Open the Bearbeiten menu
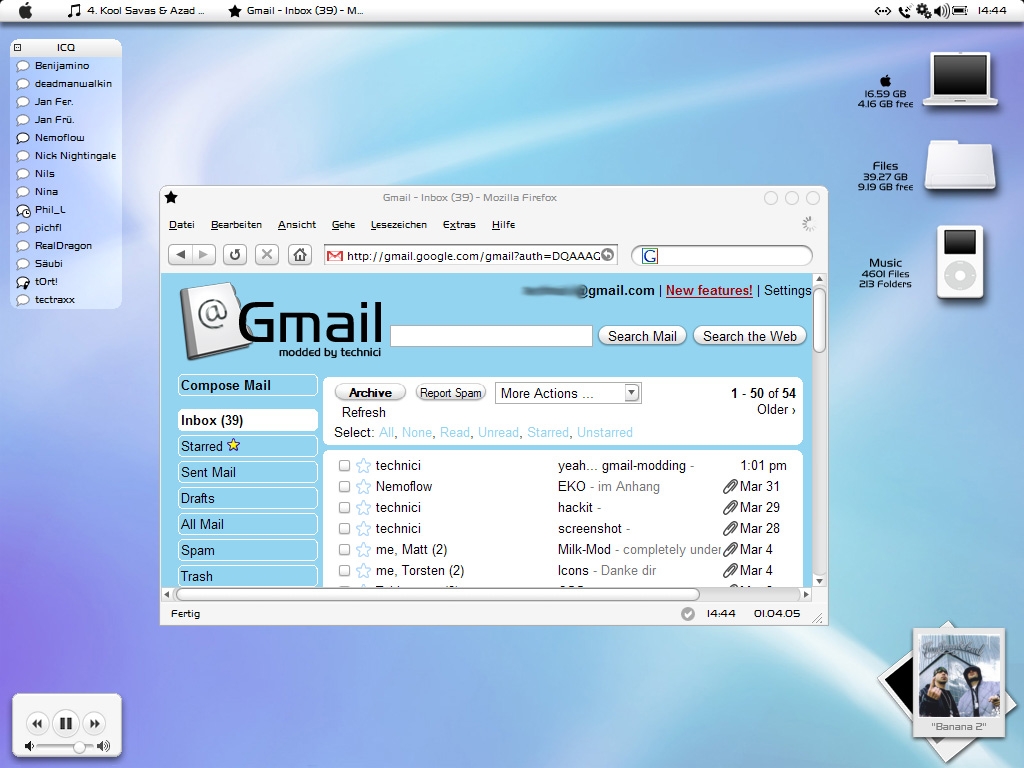 (x=236, y=225)
